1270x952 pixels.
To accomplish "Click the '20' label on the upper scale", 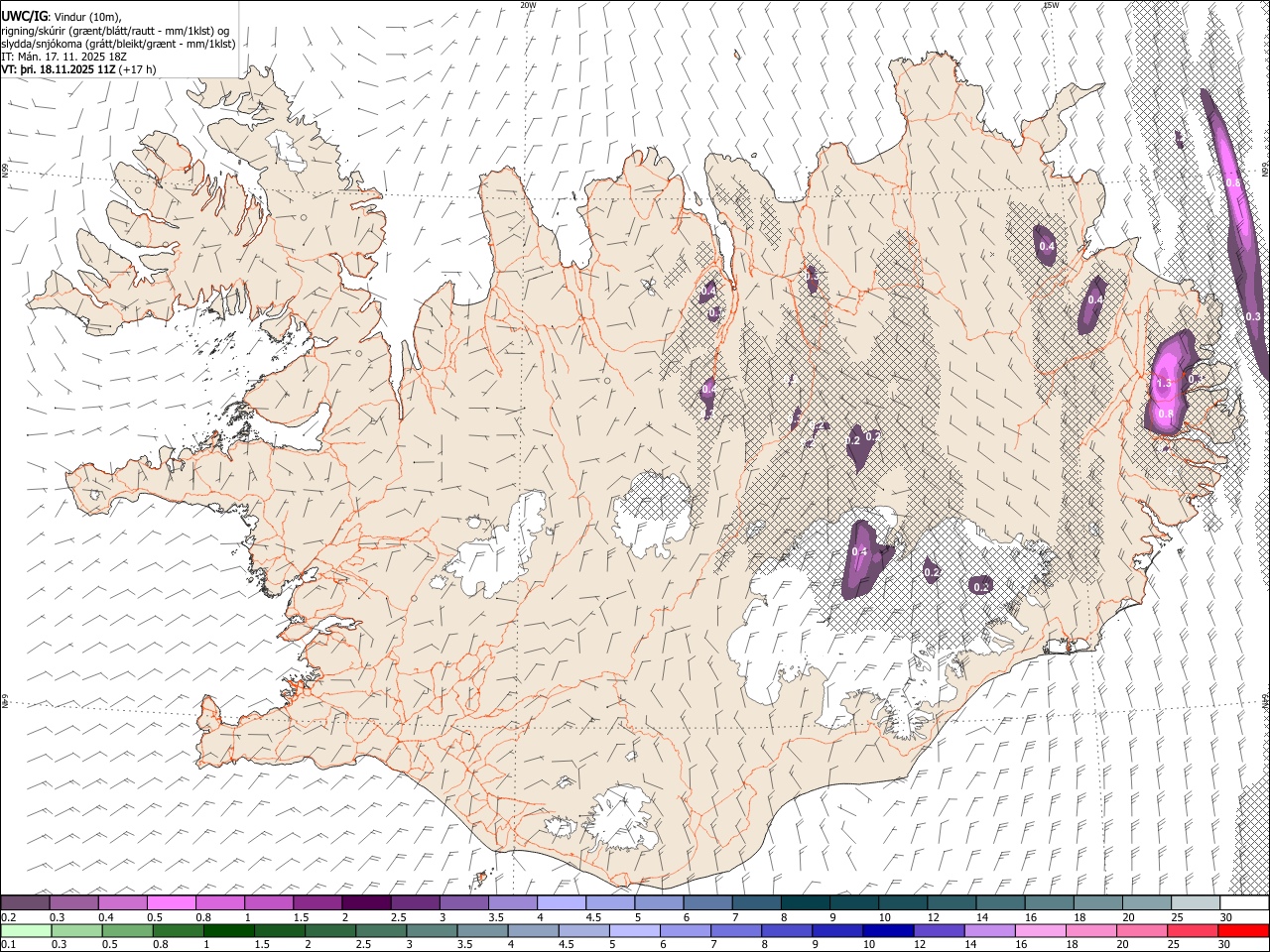I will click(x=1129, y=917).
